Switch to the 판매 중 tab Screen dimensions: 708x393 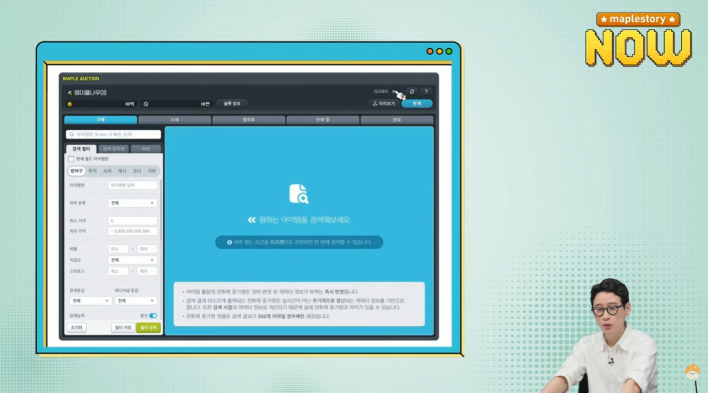[x=323, y=120]
